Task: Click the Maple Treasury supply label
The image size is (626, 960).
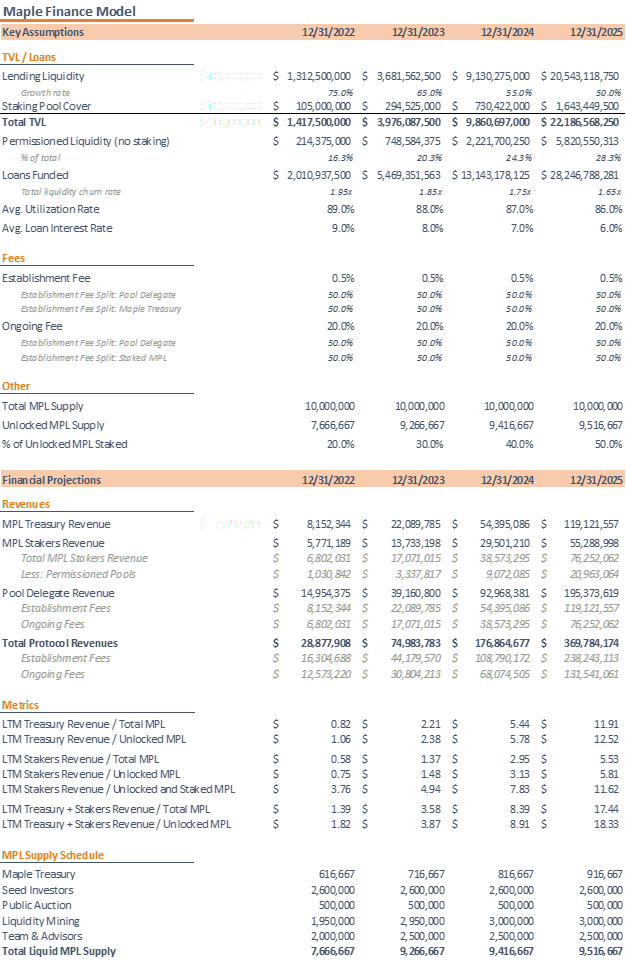Action: click(39, 874)
